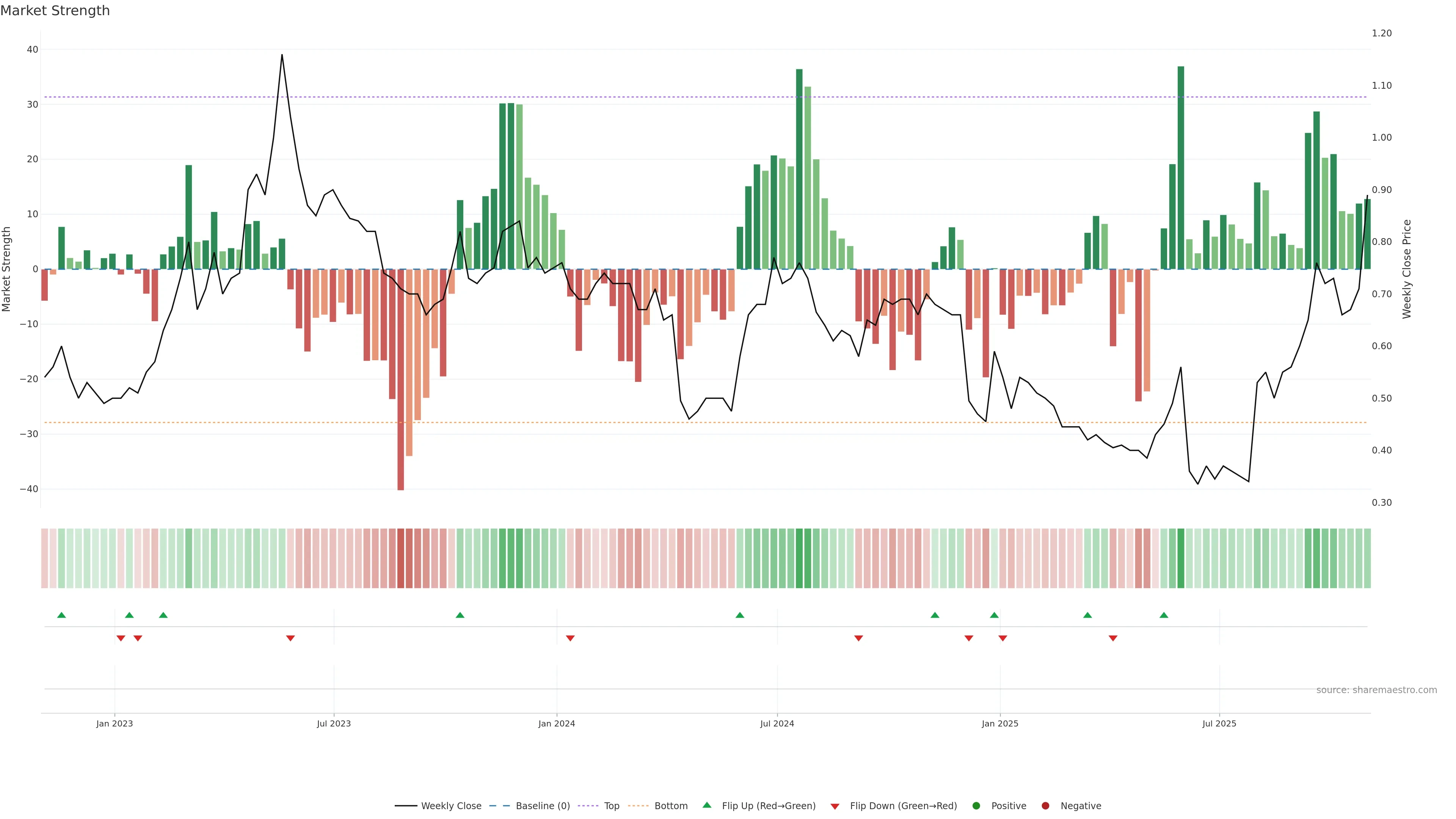
Task: Click red flip-down marker near Jan 2024
Action: pos(570,638)
